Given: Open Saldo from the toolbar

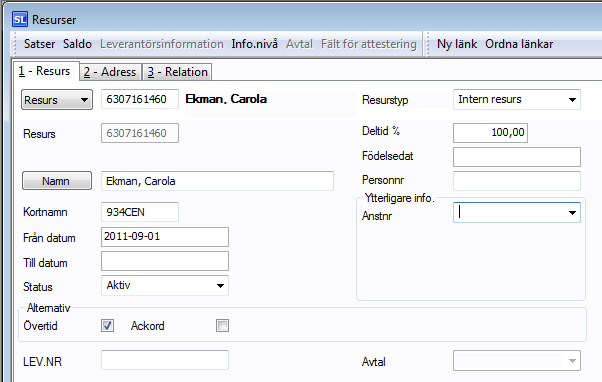Looking at the screenshot, I should (x=78, y=44).
